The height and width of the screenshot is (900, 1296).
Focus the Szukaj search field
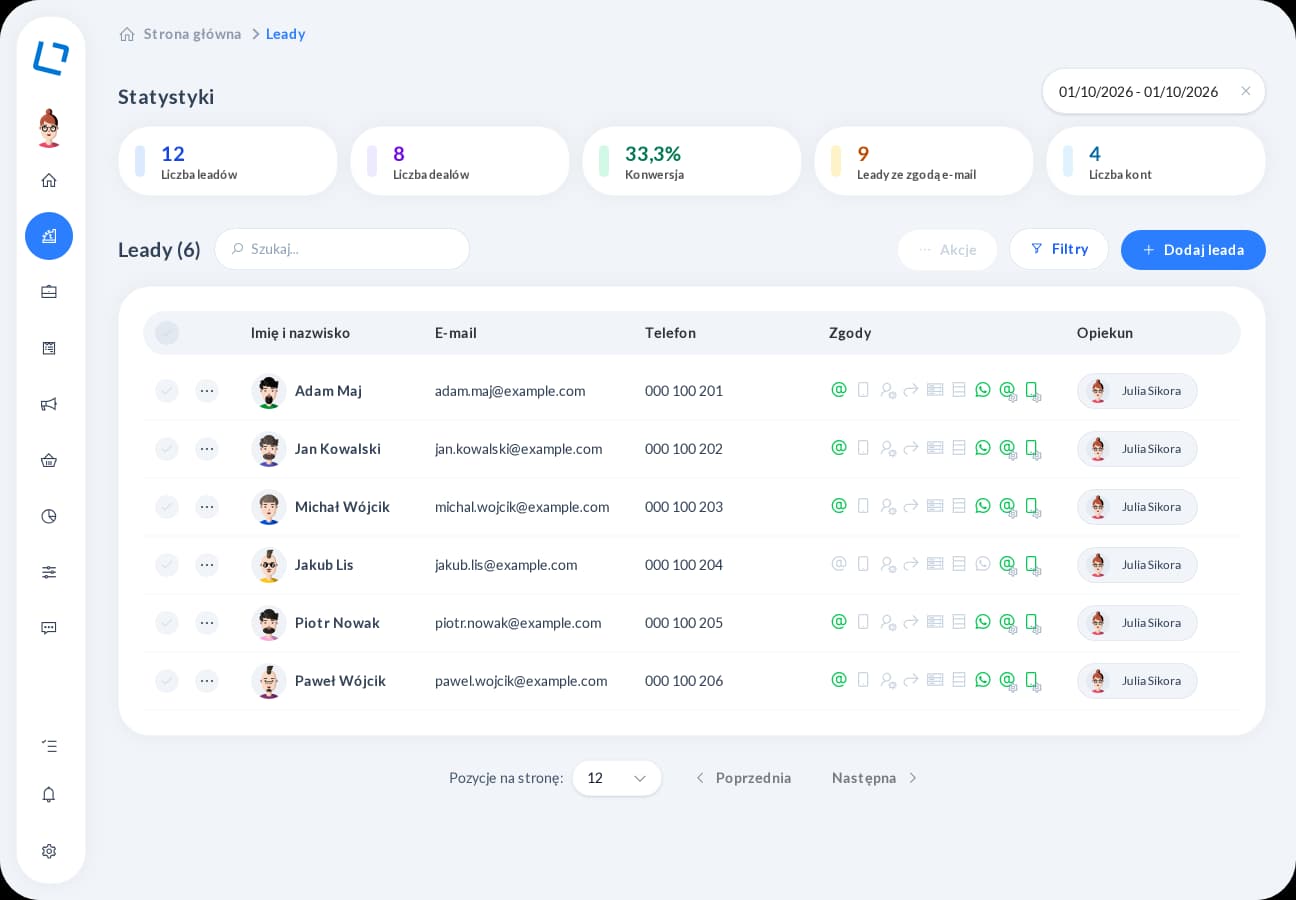pos(342,249)
